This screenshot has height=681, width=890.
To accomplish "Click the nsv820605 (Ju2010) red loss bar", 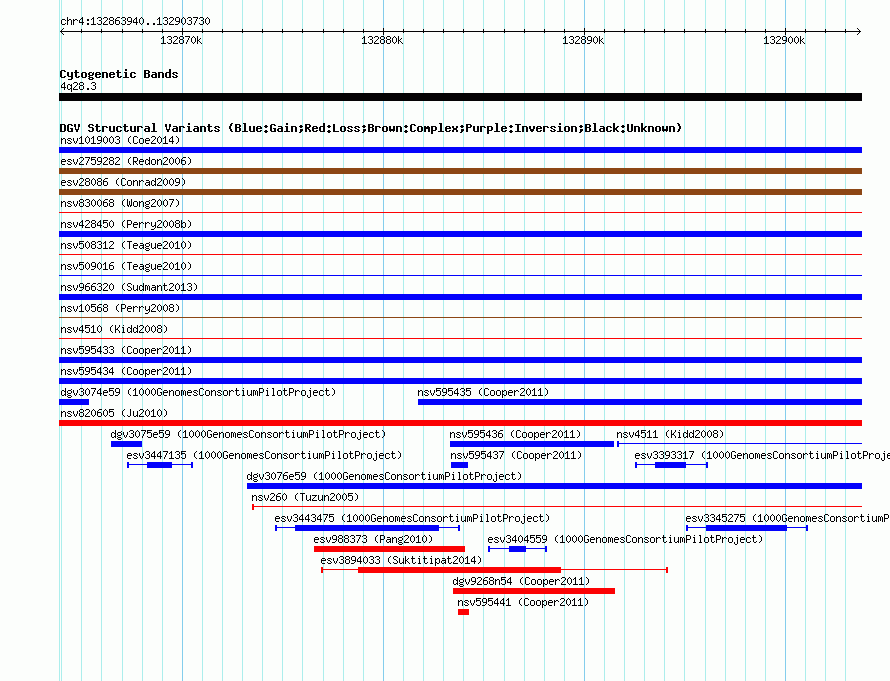I will click(x=460, y=423).
